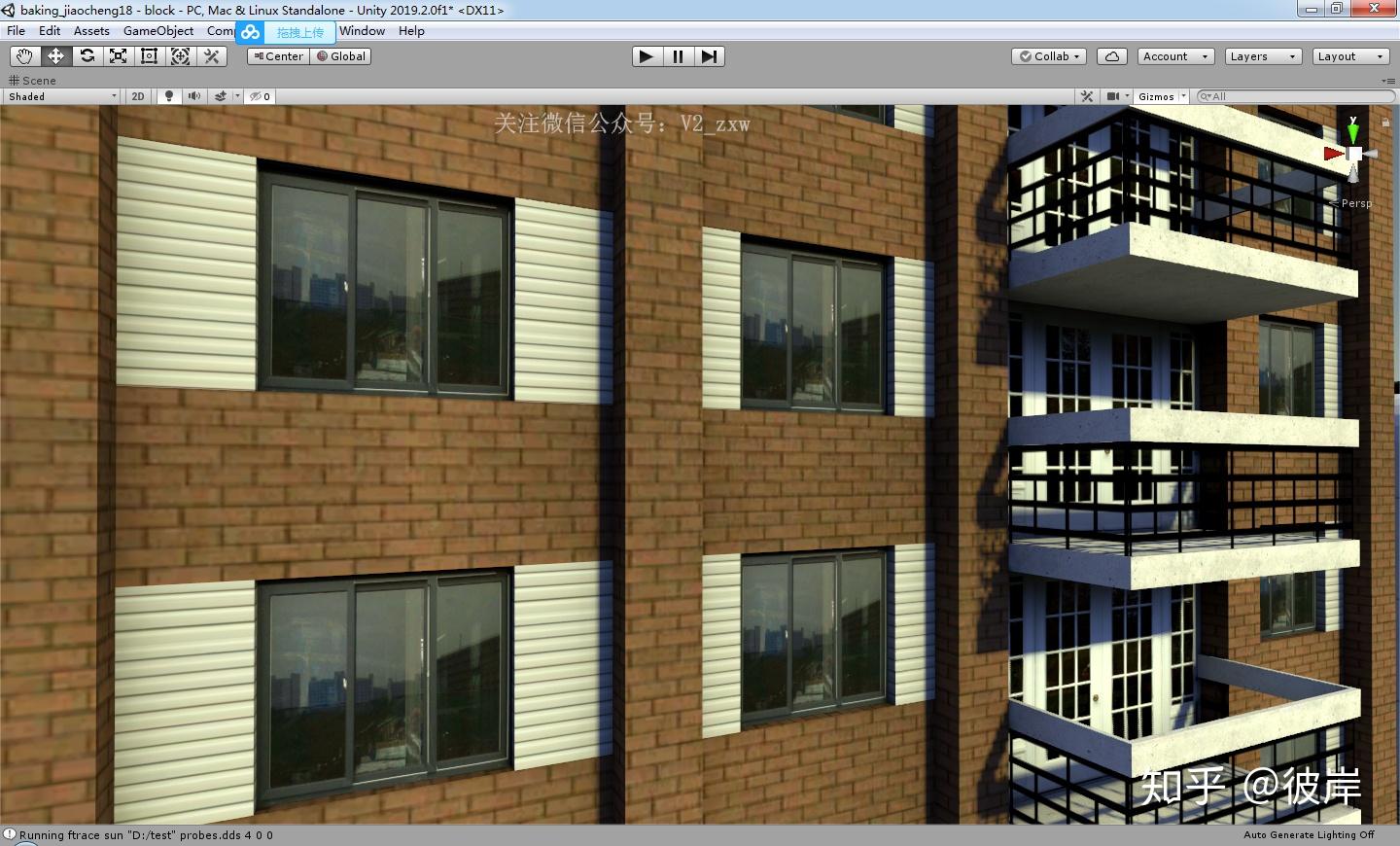Viewport: 1400px width, 846px height.
Task: Click the Pause button
Action: coord(678,56)
